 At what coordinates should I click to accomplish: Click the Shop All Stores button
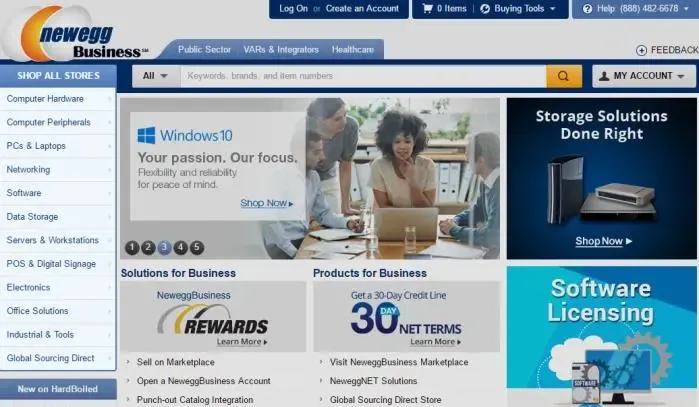coord(58,76)
